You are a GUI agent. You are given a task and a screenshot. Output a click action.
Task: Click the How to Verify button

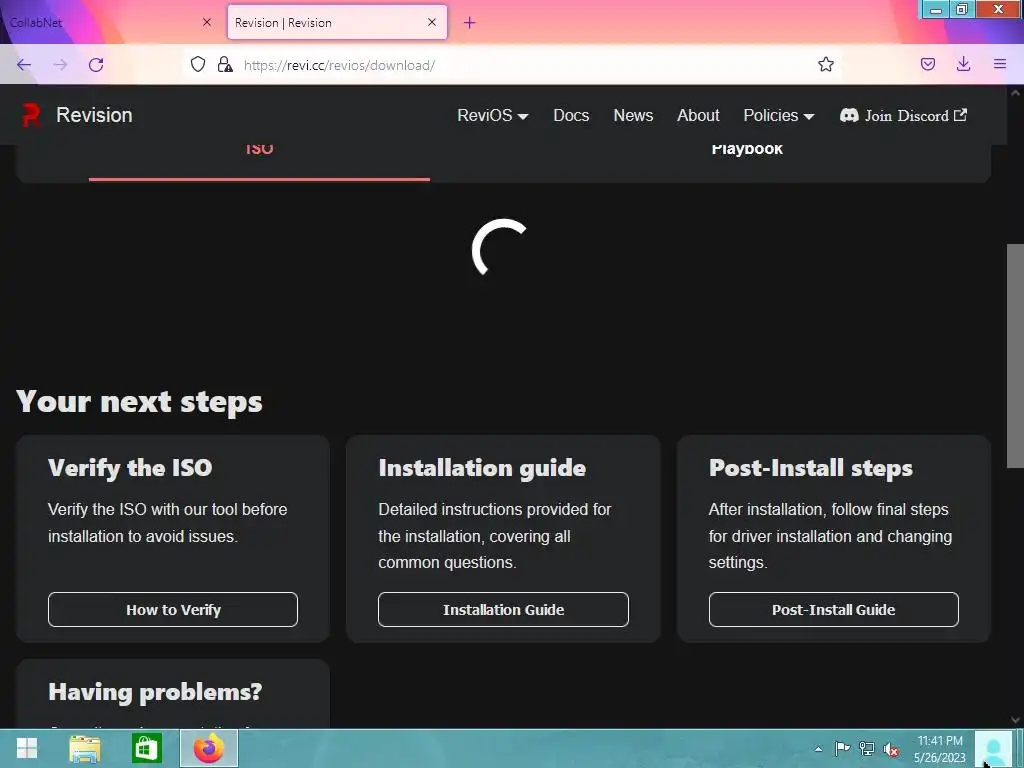coord(173,609)
